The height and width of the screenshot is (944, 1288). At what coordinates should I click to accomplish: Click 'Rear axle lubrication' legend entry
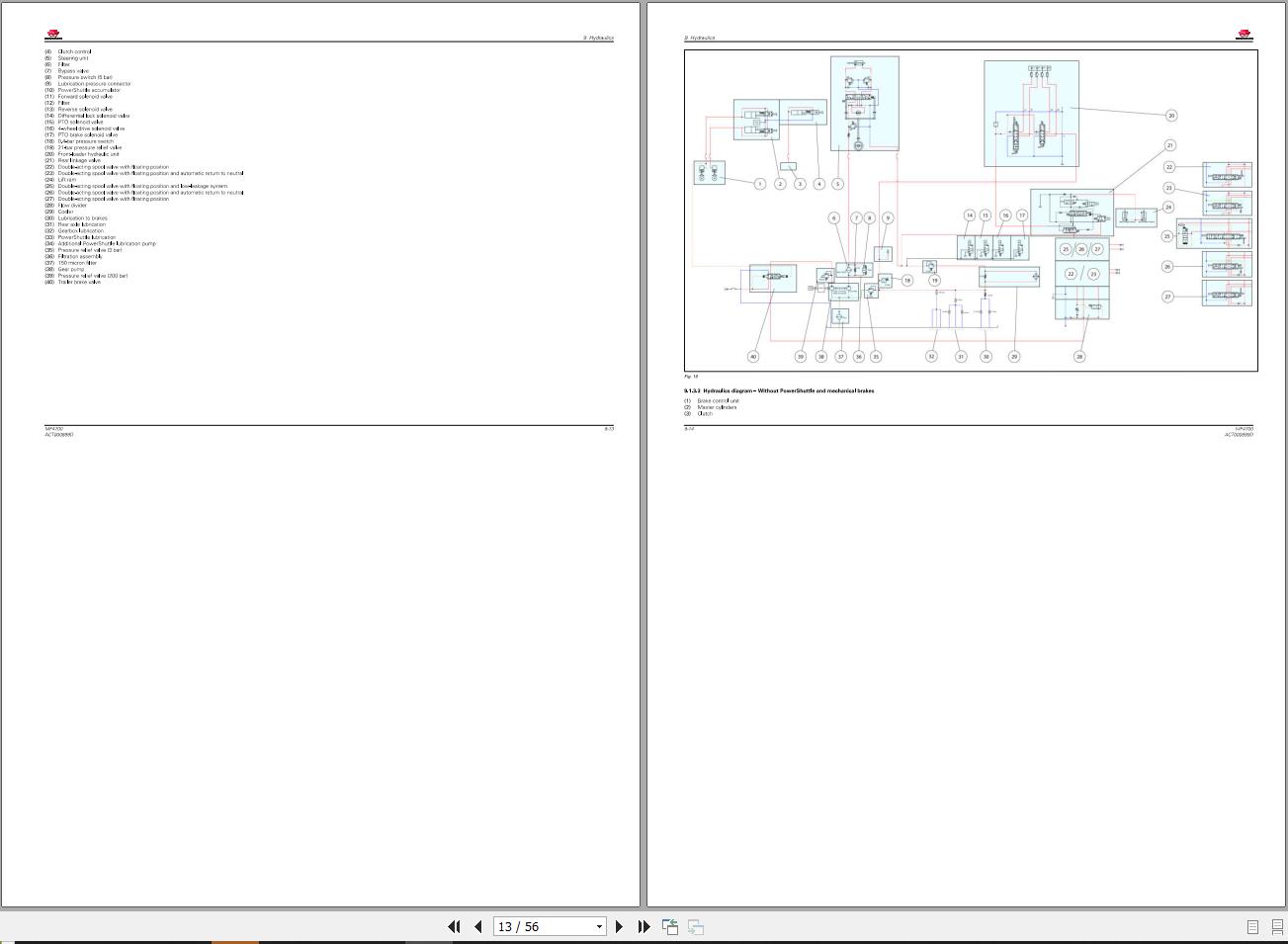pyautogui.click(x=81, y=224)
